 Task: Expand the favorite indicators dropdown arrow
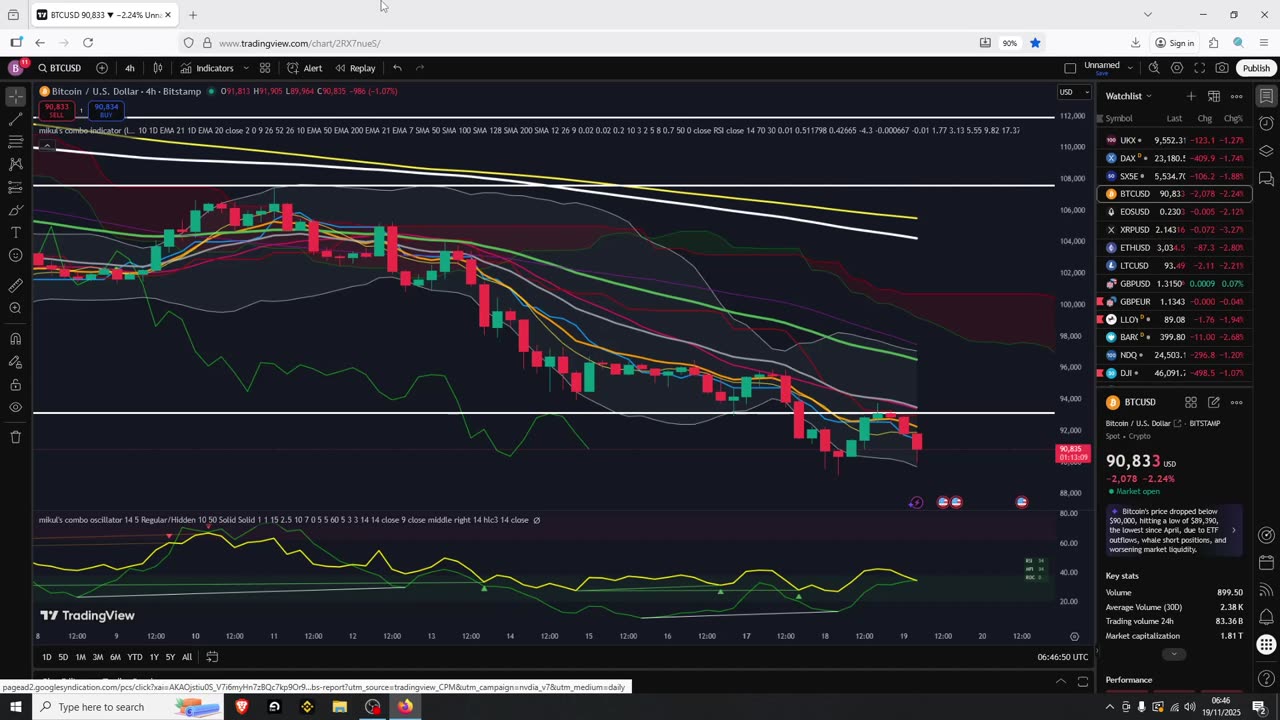[x=246, y=68]
